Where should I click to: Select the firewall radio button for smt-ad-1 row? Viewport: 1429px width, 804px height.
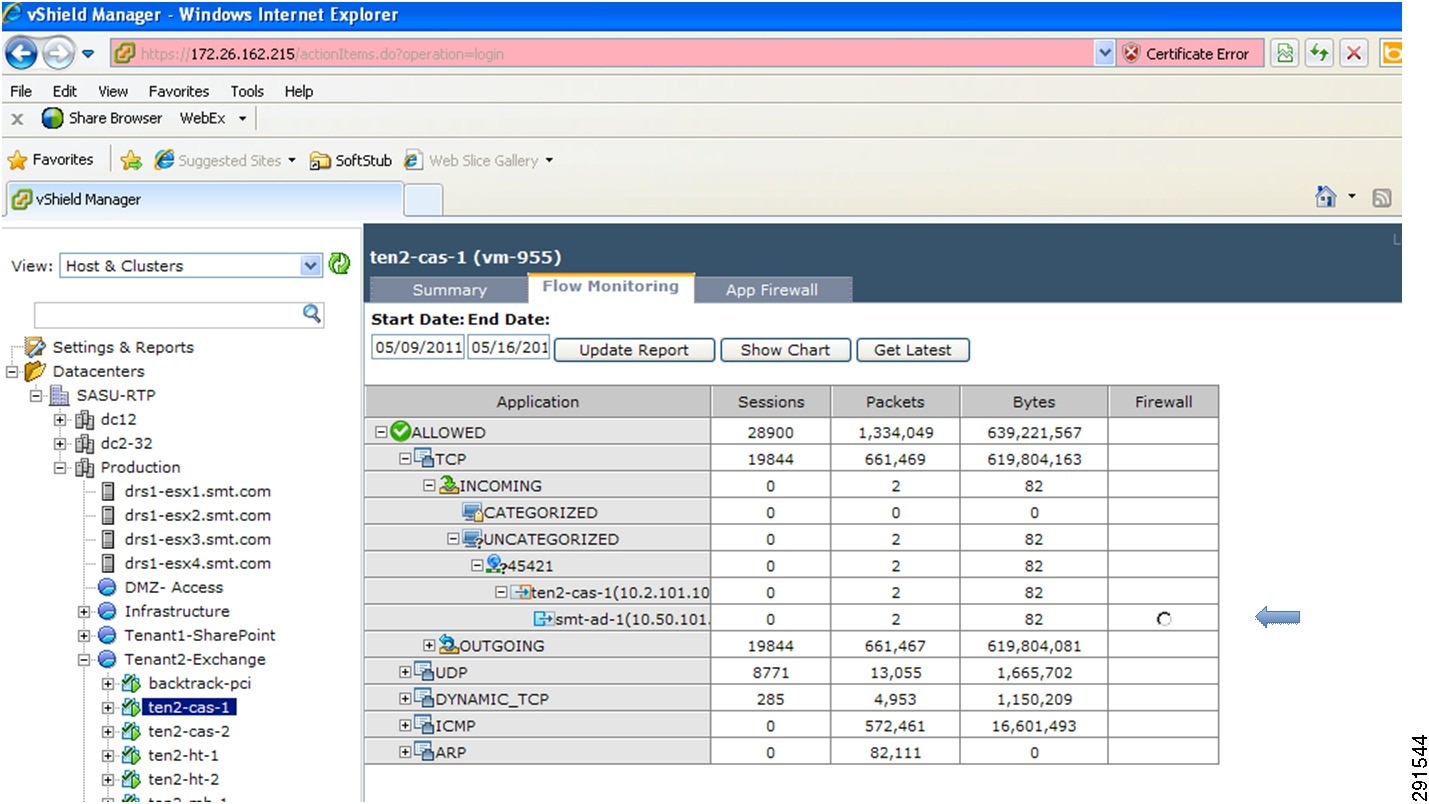click(x=1163, y=619)
